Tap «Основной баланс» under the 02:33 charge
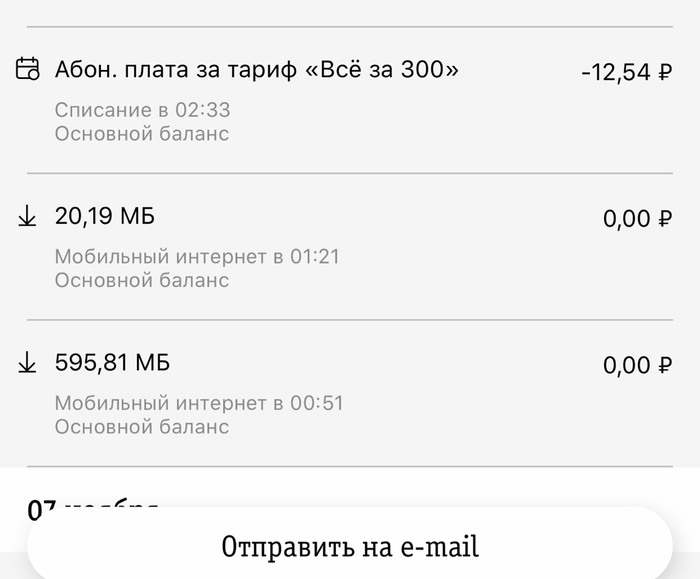This screenshot has width=700, height=579. 142,133
